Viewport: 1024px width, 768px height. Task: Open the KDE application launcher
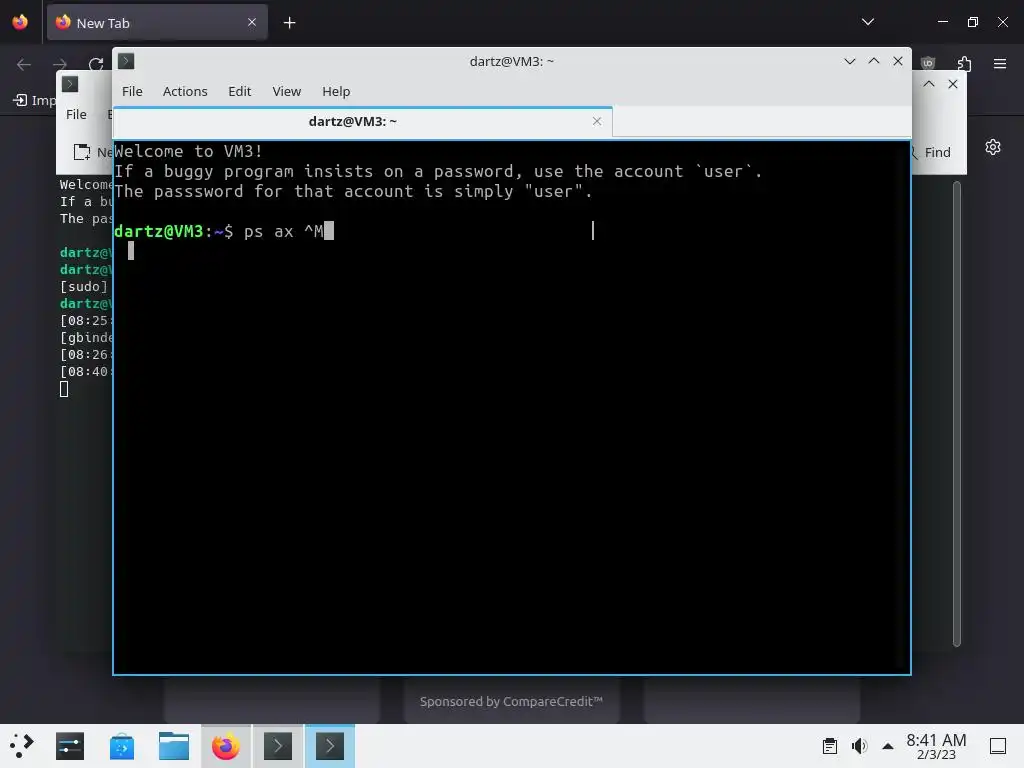22,746
